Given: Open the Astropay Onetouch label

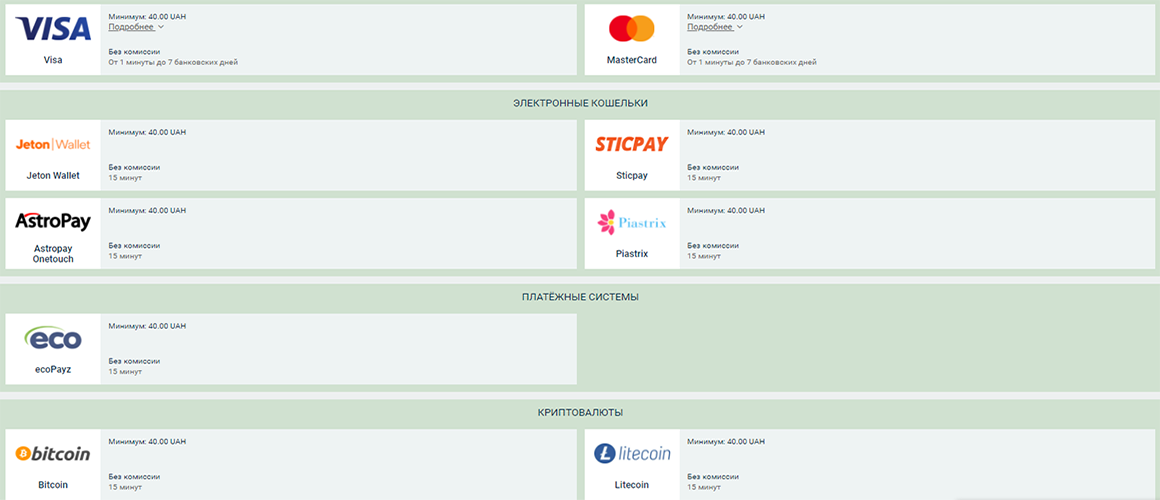Looking at the screenshot, I should [53, 253].
